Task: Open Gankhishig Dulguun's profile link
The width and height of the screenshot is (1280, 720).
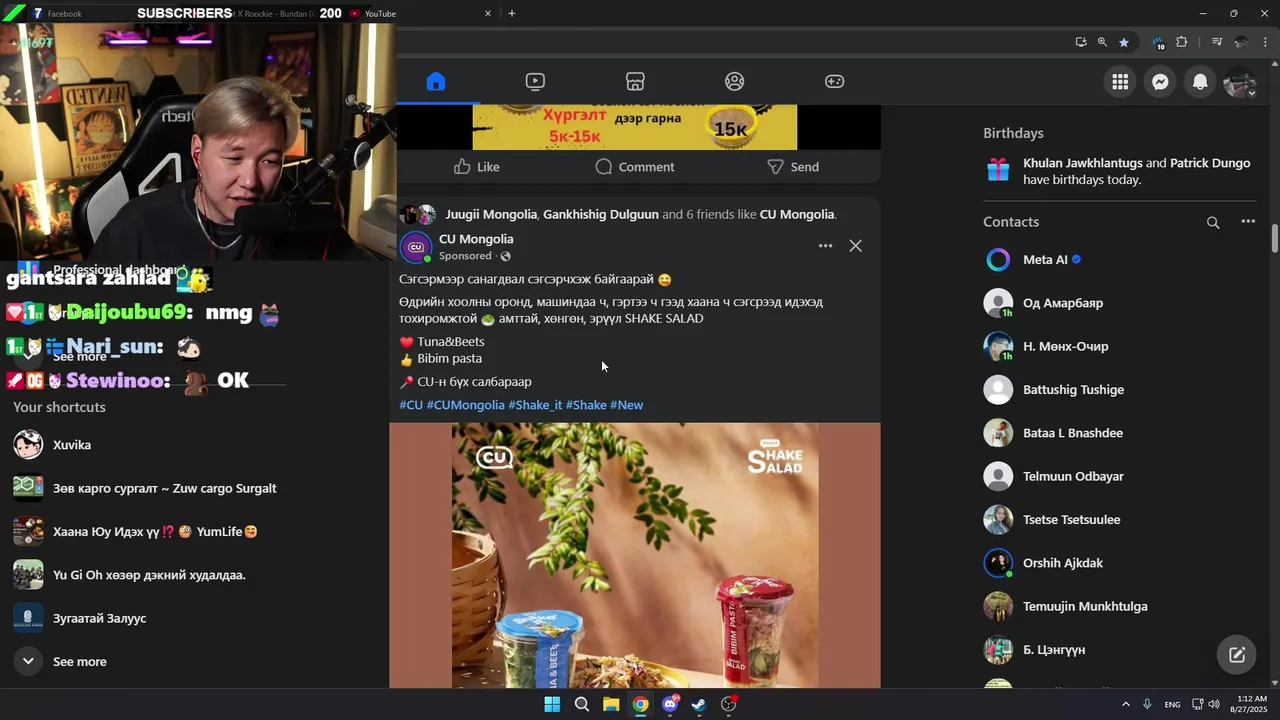Action: pyautogui.click(x=601, y=214)
